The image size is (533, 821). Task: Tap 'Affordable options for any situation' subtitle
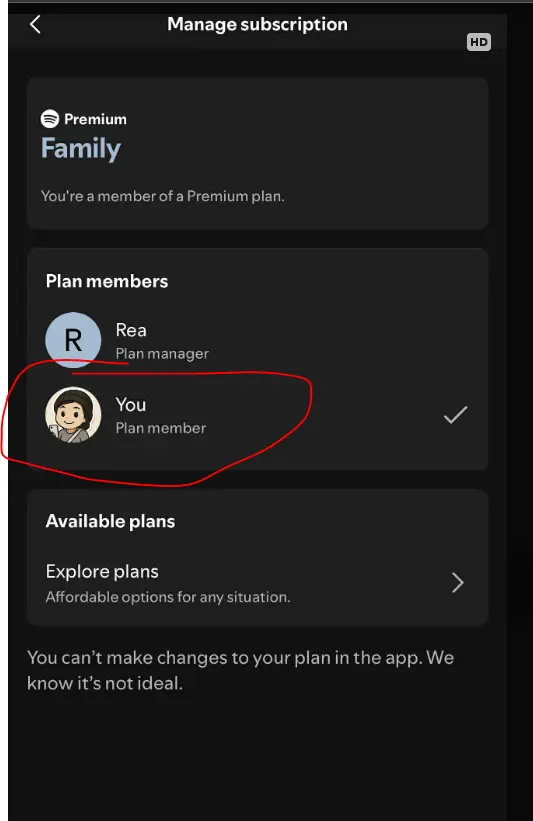168,597
